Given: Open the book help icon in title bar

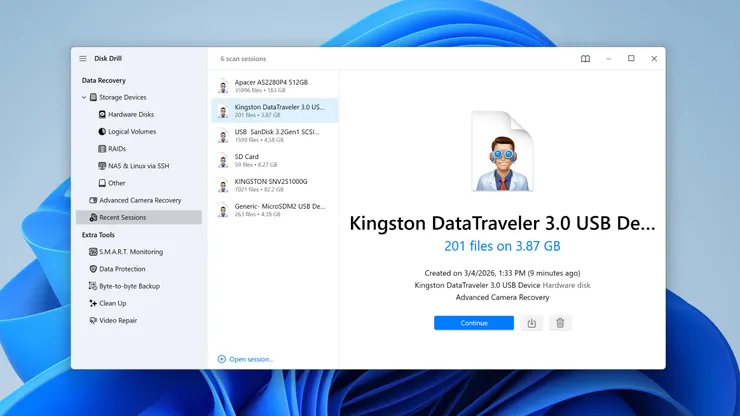Looking at the screenshot, I should [x=585, y=59].
